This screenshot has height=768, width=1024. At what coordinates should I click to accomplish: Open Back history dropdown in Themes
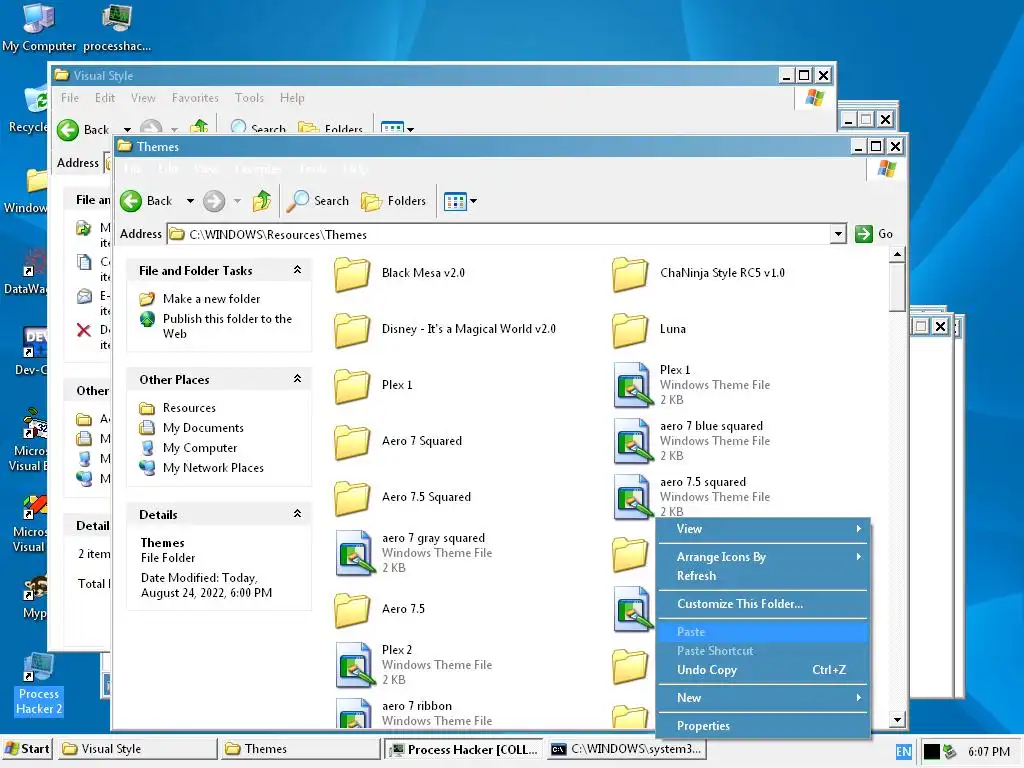[x=190, y=201]
